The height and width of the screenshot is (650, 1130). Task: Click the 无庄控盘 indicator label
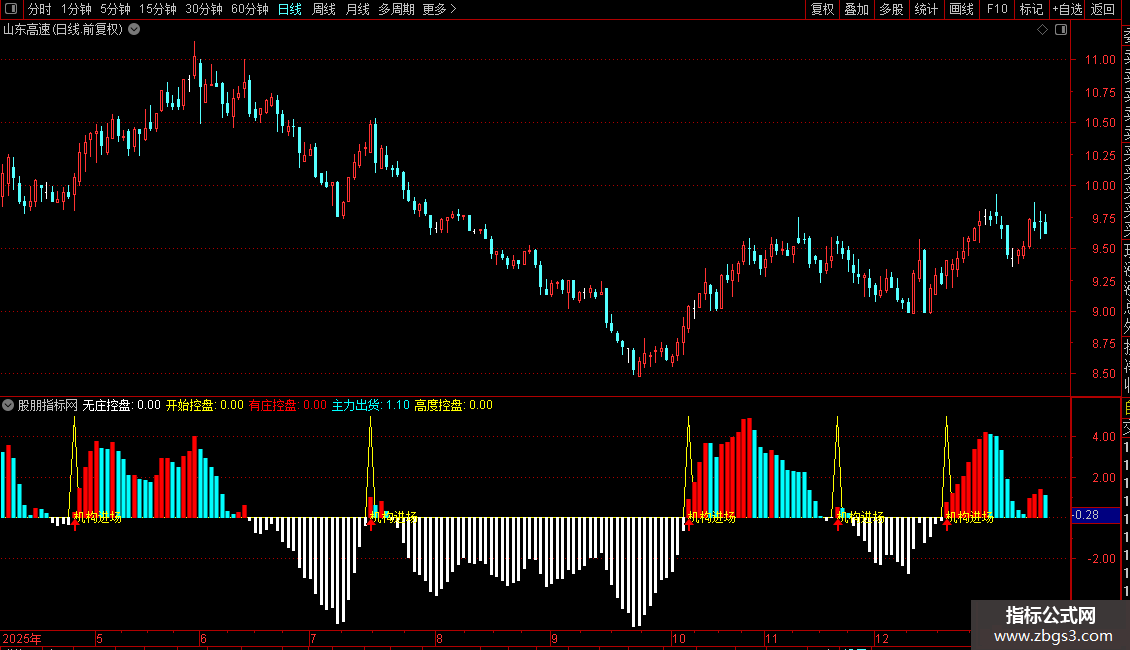tap(107, 405)
